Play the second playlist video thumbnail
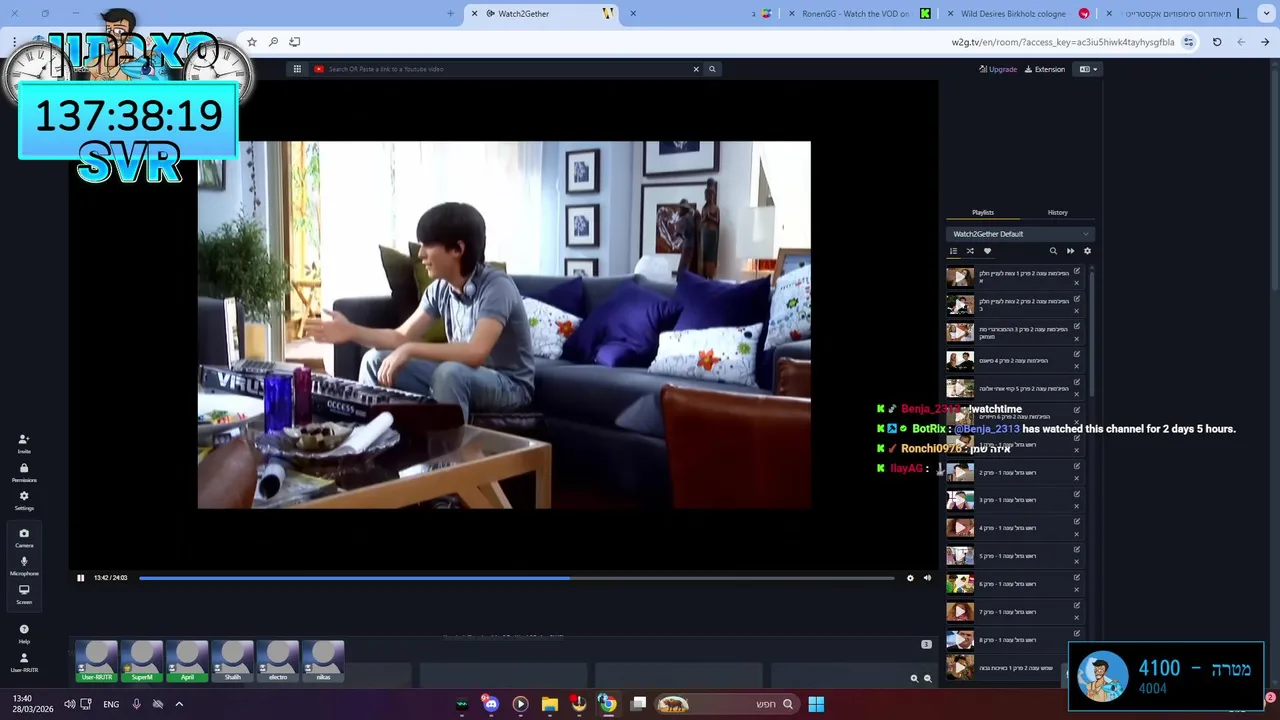The width and height of the screenshot is (1280, 720). coord(960,305)
